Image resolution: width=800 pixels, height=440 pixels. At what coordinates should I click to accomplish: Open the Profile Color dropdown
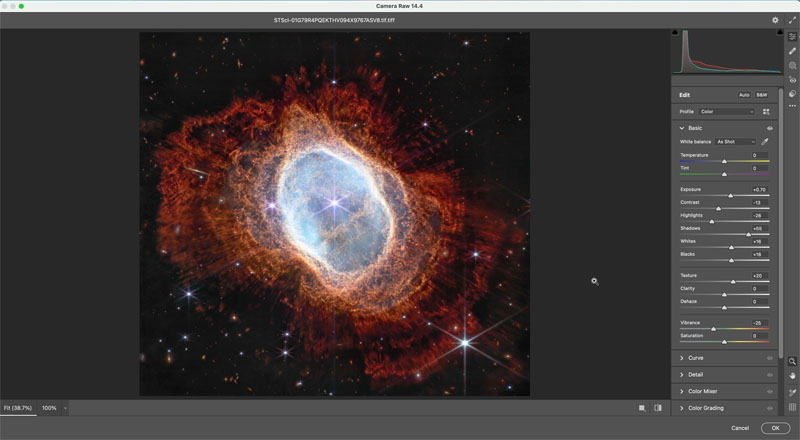[x=726, y=111]
